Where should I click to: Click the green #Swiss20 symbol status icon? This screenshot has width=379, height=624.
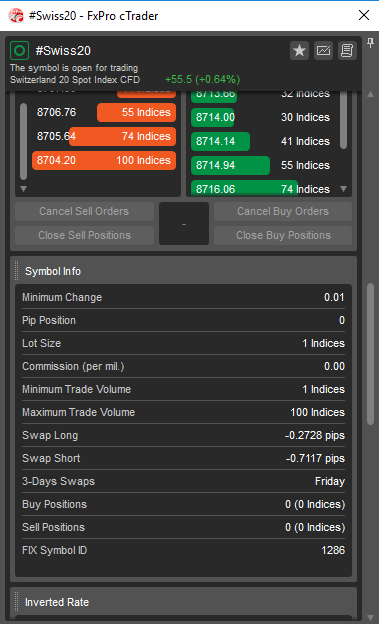pos(20,51)
